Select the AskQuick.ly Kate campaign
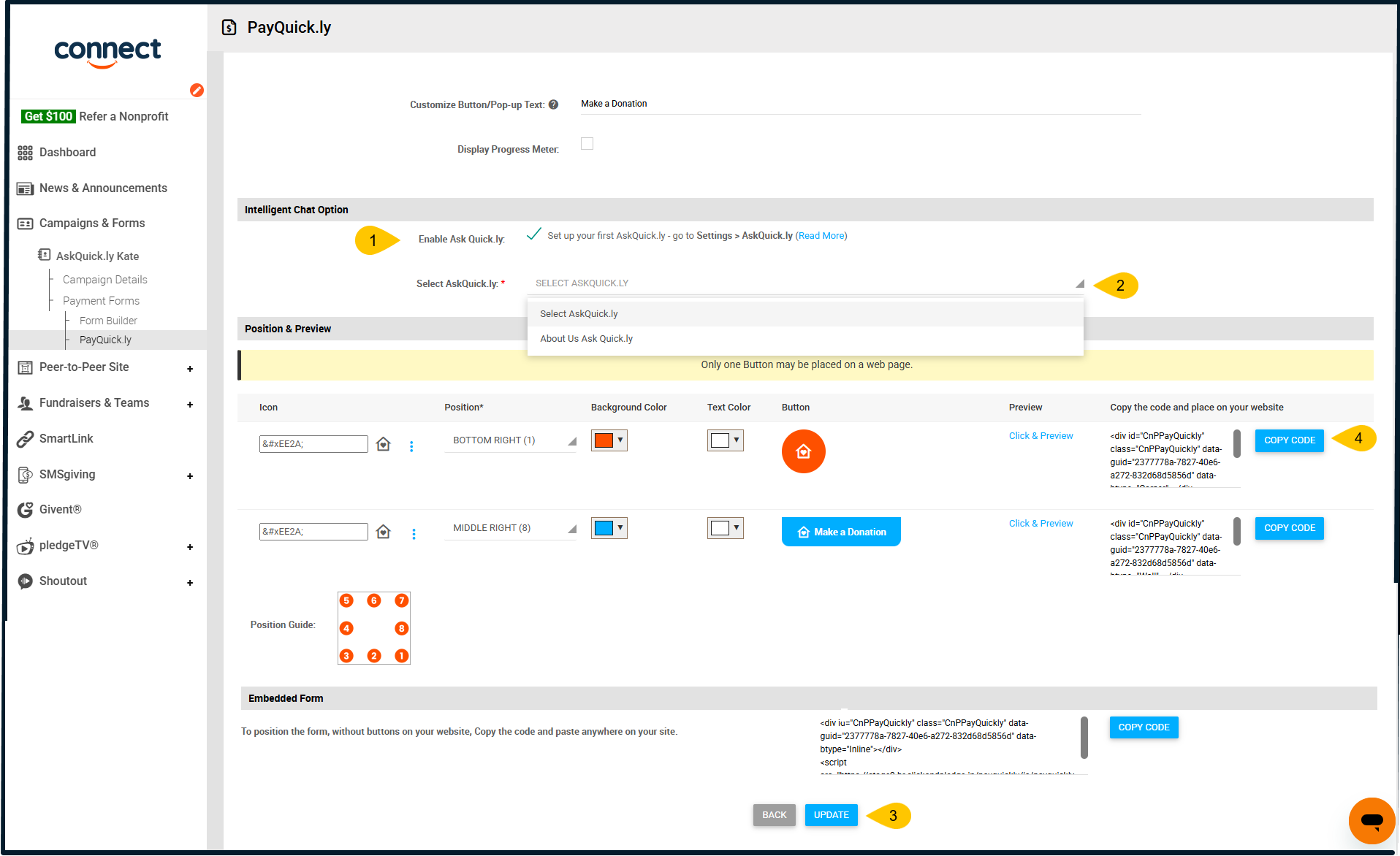 97,256
